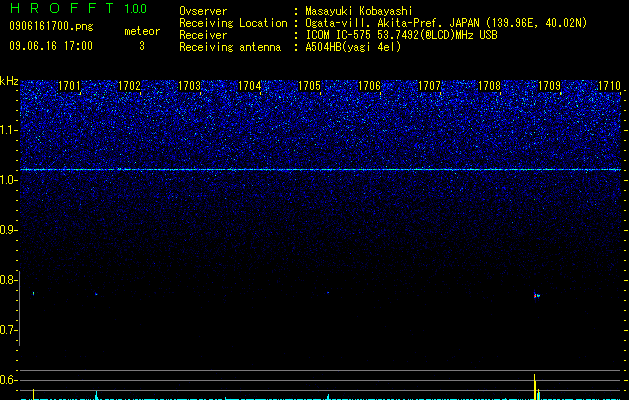
Task: Click the 0.9 kHz axis label
Action: coord(9,230)
